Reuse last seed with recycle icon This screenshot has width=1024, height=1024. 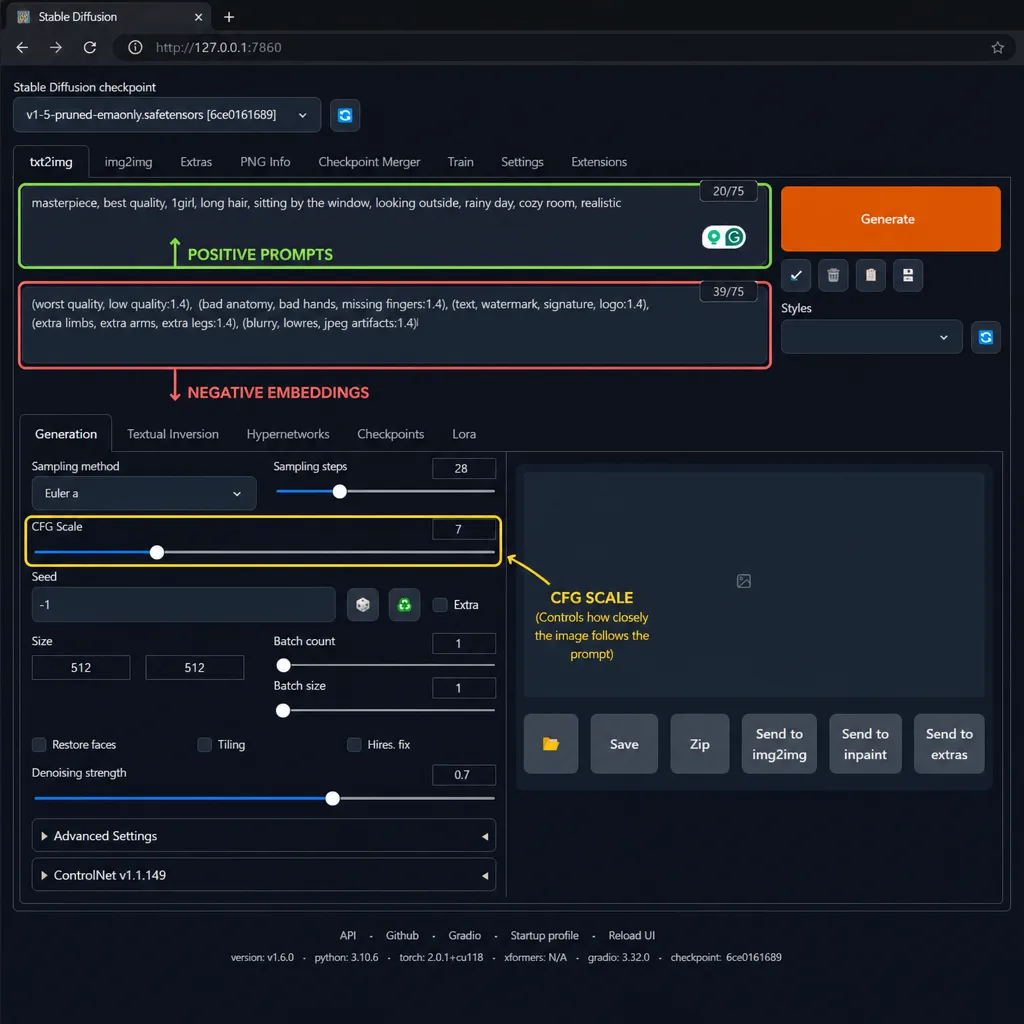(x=404, y=605)
